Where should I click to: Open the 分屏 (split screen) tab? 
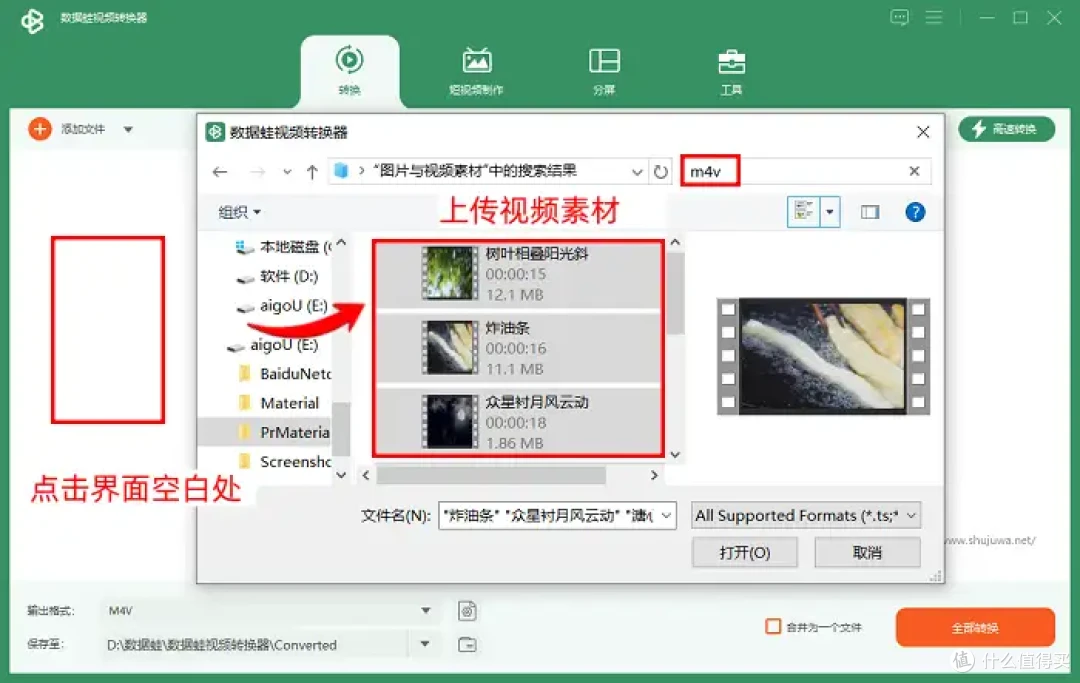coord(604,70)
